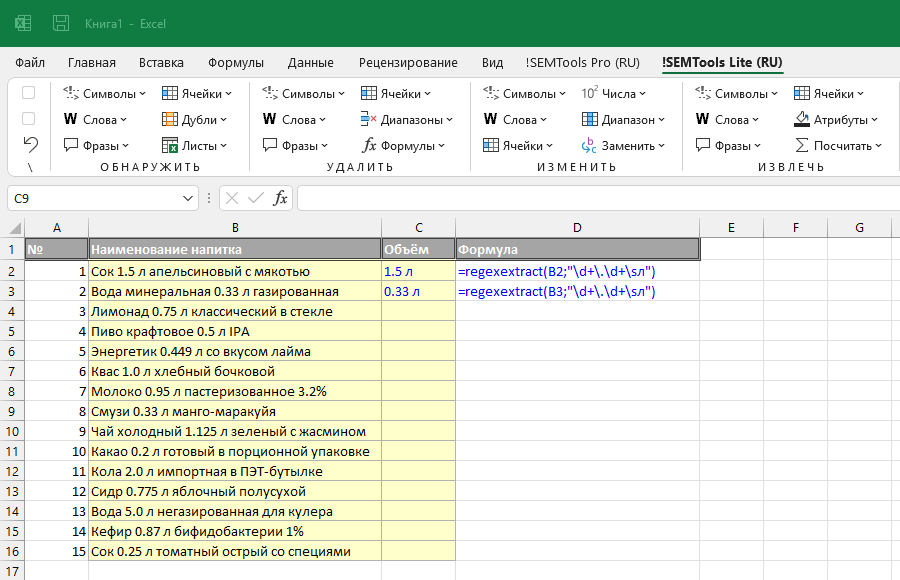Select column B header
This screenshot has width=900, height=580.
(235, 227)
